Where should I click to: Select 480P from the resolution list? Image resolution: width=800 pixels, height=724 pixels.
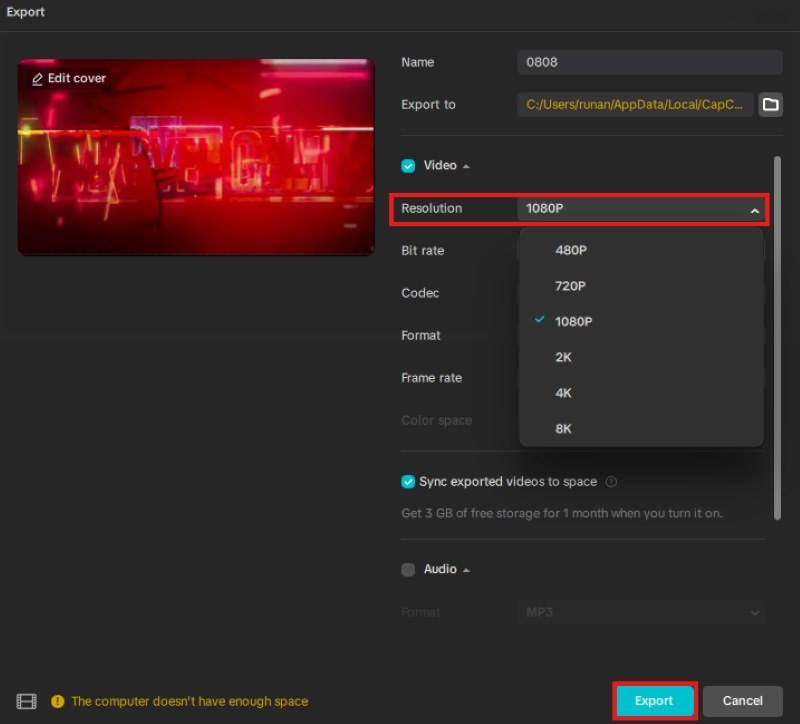(570, 250)
